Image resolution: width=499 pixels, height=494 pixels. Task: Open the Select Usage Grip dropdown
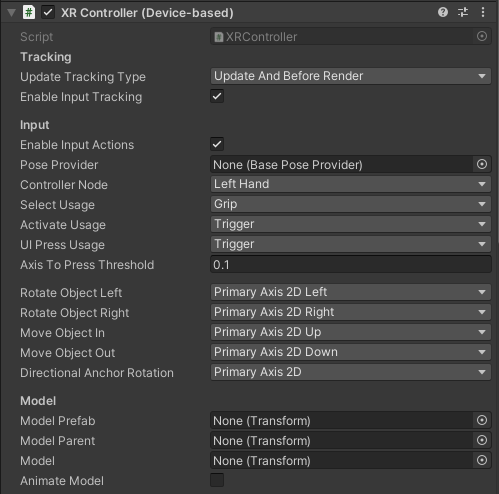tap(351, 204)
